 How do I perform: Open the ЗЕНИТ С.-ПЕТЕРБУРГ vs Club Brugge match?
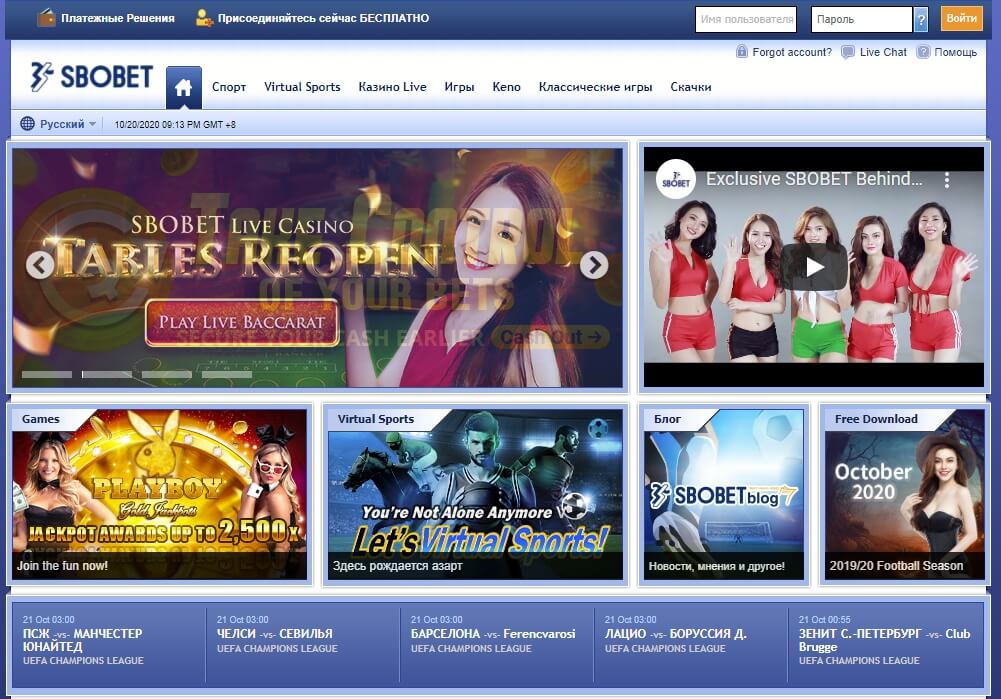885,642
